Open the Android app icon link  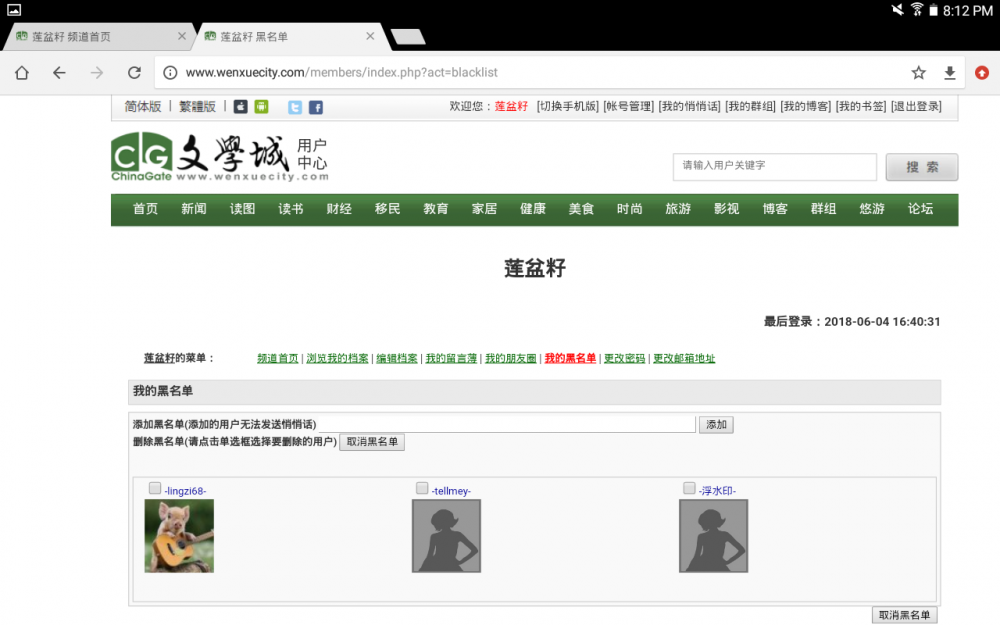tap(261, 107)
